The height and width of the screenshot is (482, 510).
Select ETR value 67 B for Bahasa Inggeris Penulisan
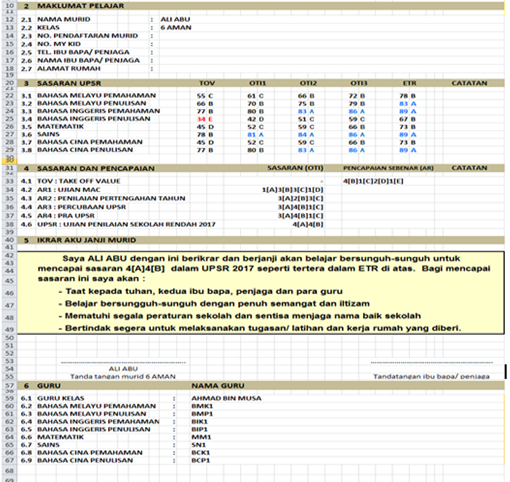click(x=408, y=119)
